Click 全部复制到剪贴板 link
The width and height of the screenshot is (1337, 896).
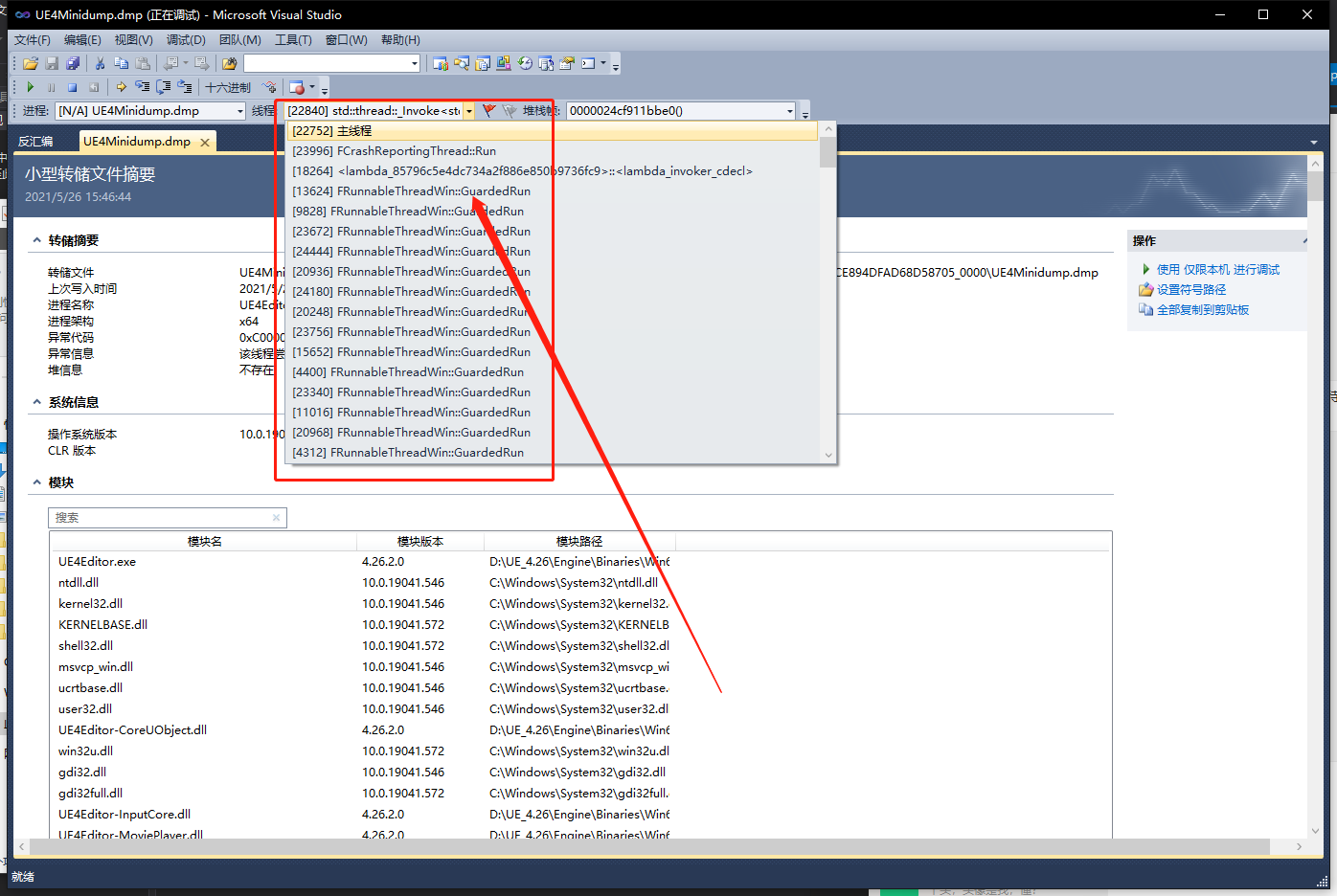point(1203,309)
